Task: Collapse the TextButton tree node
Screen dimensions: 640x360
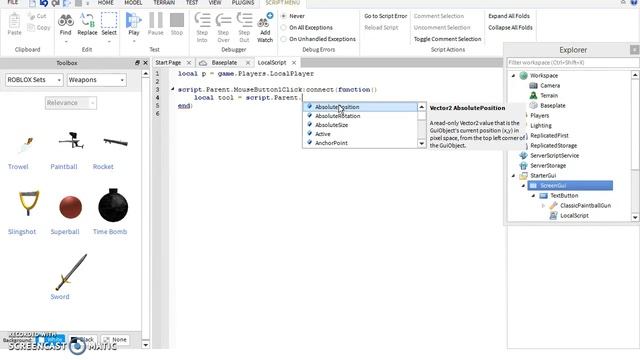Action: click(x=533, y=196)
